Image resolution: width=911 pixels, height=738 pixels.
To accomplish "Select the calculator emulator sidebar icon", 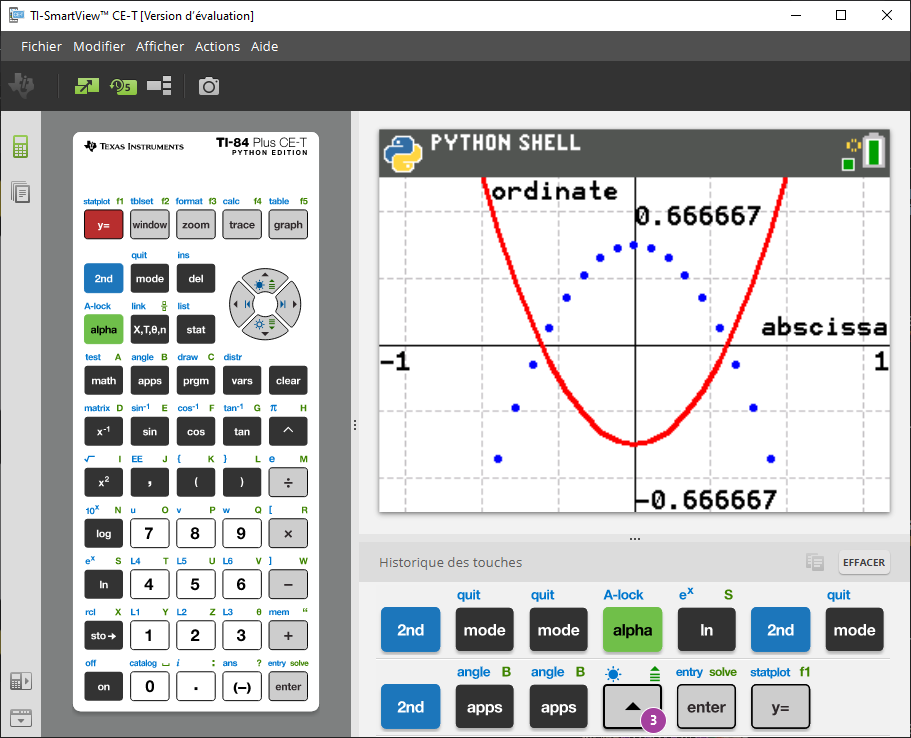I will click(20, 146).
